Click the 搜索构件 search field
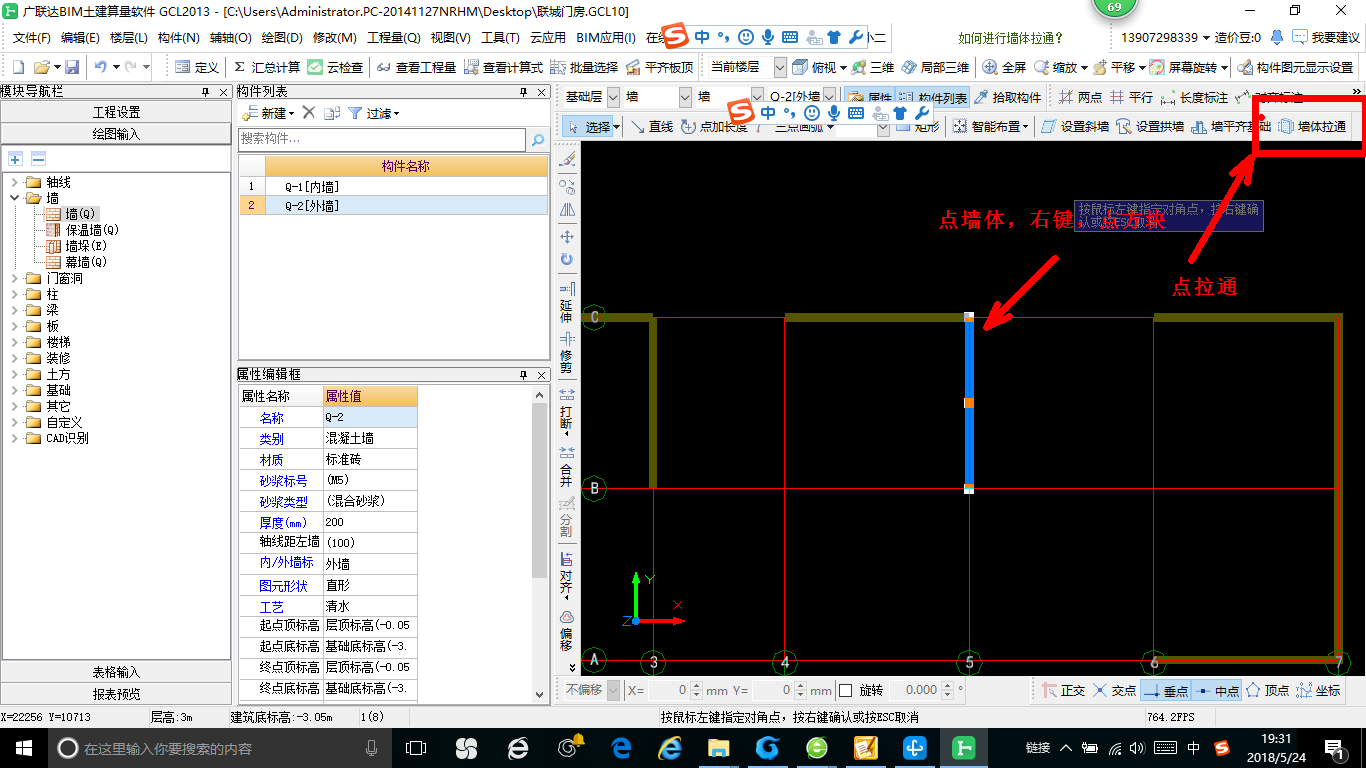This screenshot has width=1366, height=768. (381, 139)
